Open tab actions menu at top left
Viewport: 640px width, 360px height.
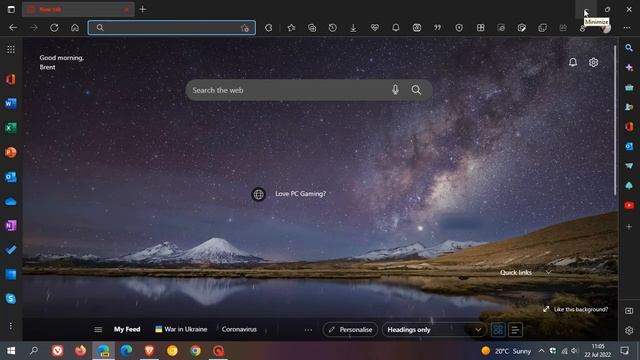pyautogui.click(x=11, y=9)
